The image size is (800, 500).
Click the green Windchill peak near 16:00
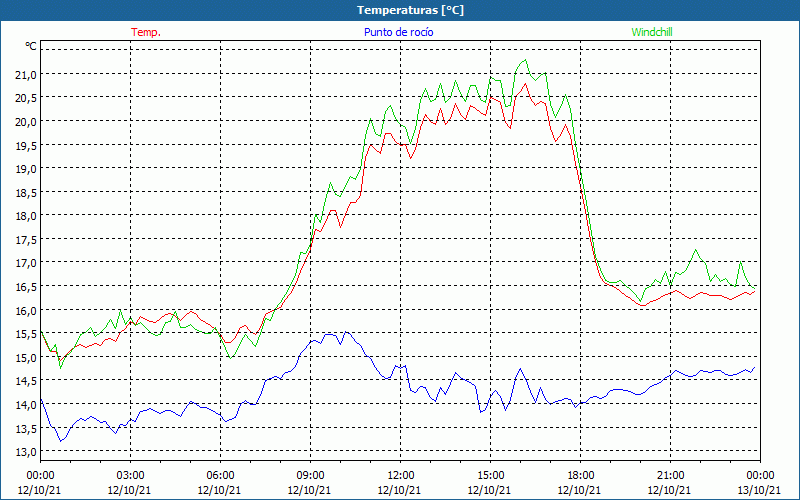pos(525,60)
